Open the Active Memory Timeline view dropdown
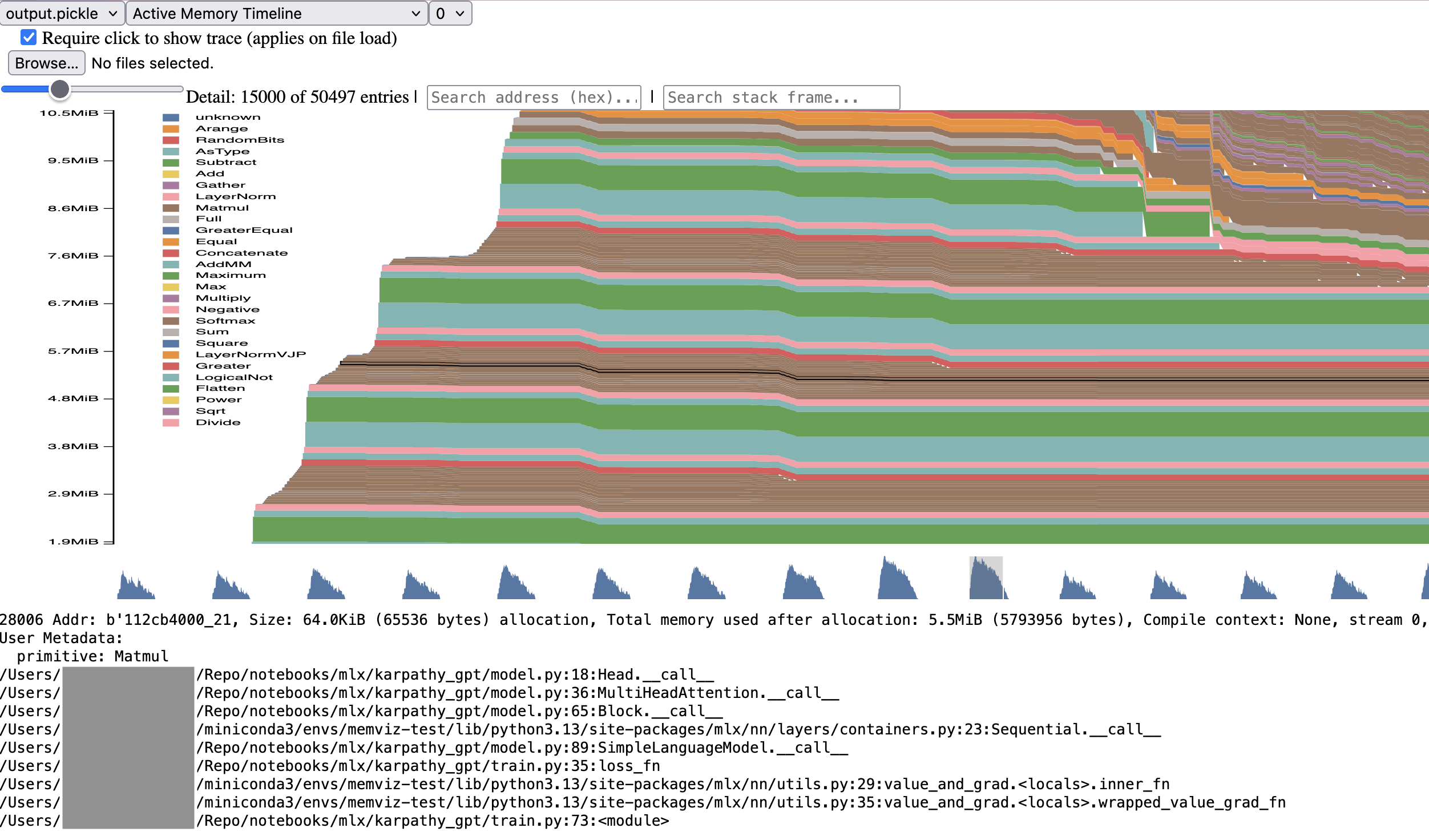 [277, 13]
